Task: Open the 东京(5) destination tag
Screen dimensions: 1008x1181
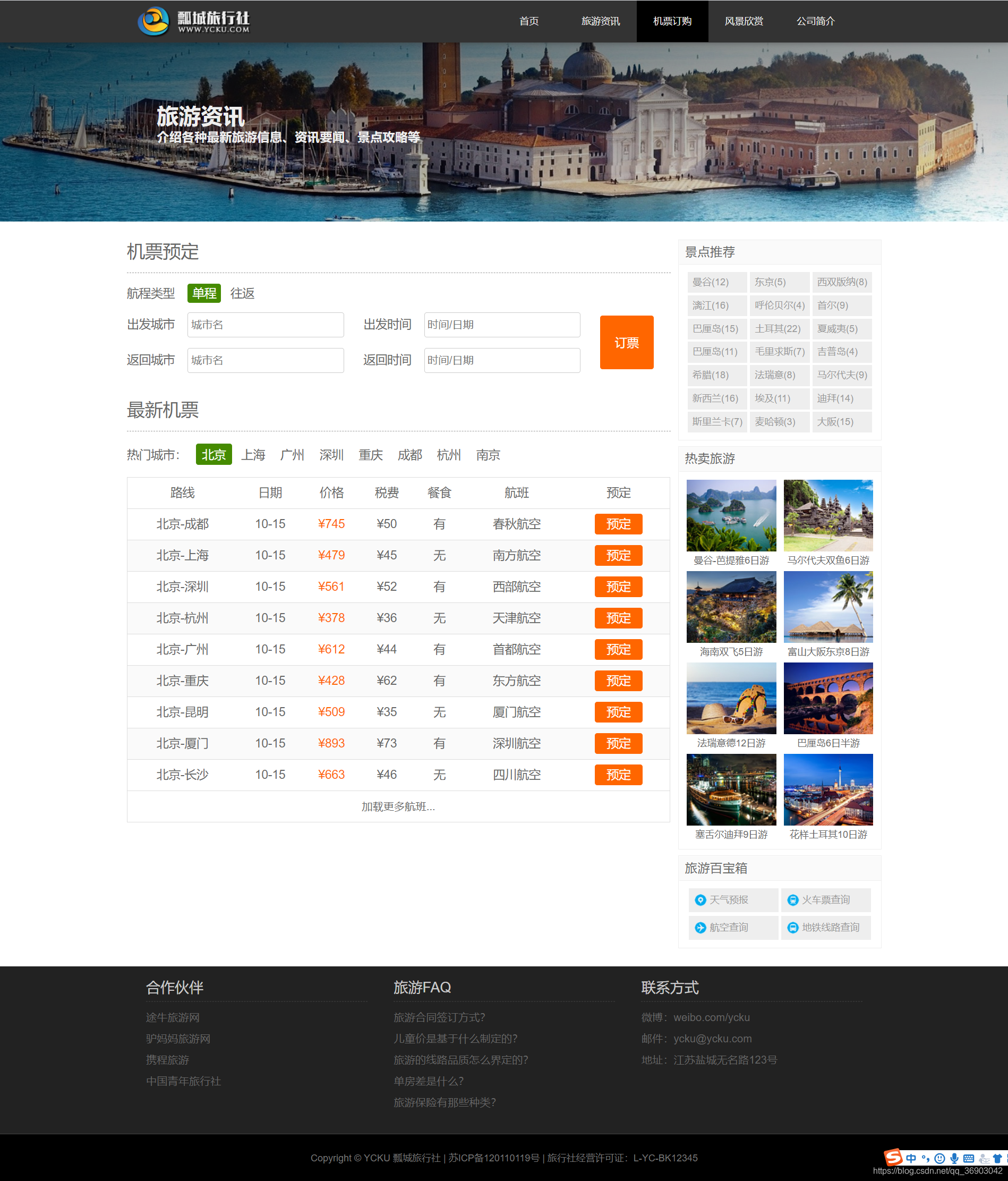Action: pyautogui.click(x=779, y=282)
